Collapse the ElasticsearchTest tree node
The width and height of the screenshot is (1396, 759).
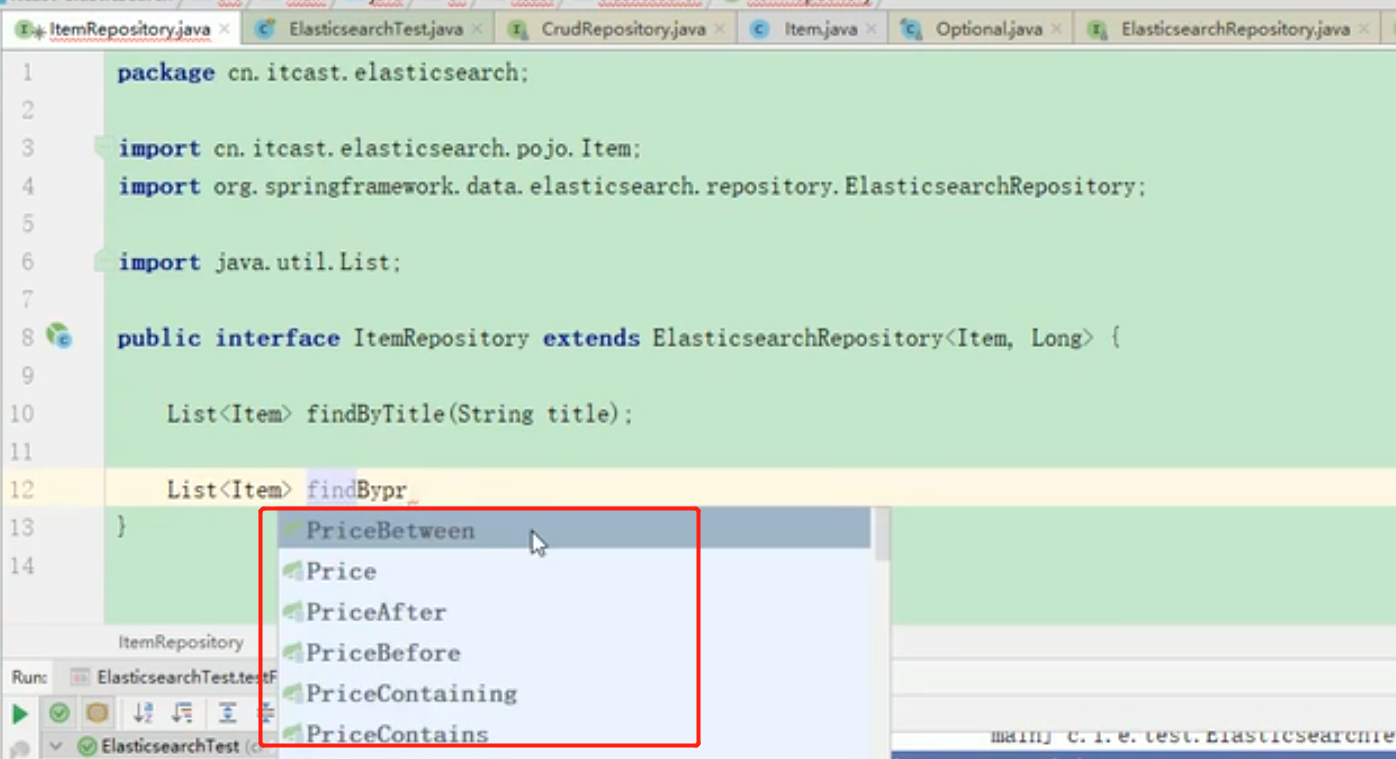[56, 746]
